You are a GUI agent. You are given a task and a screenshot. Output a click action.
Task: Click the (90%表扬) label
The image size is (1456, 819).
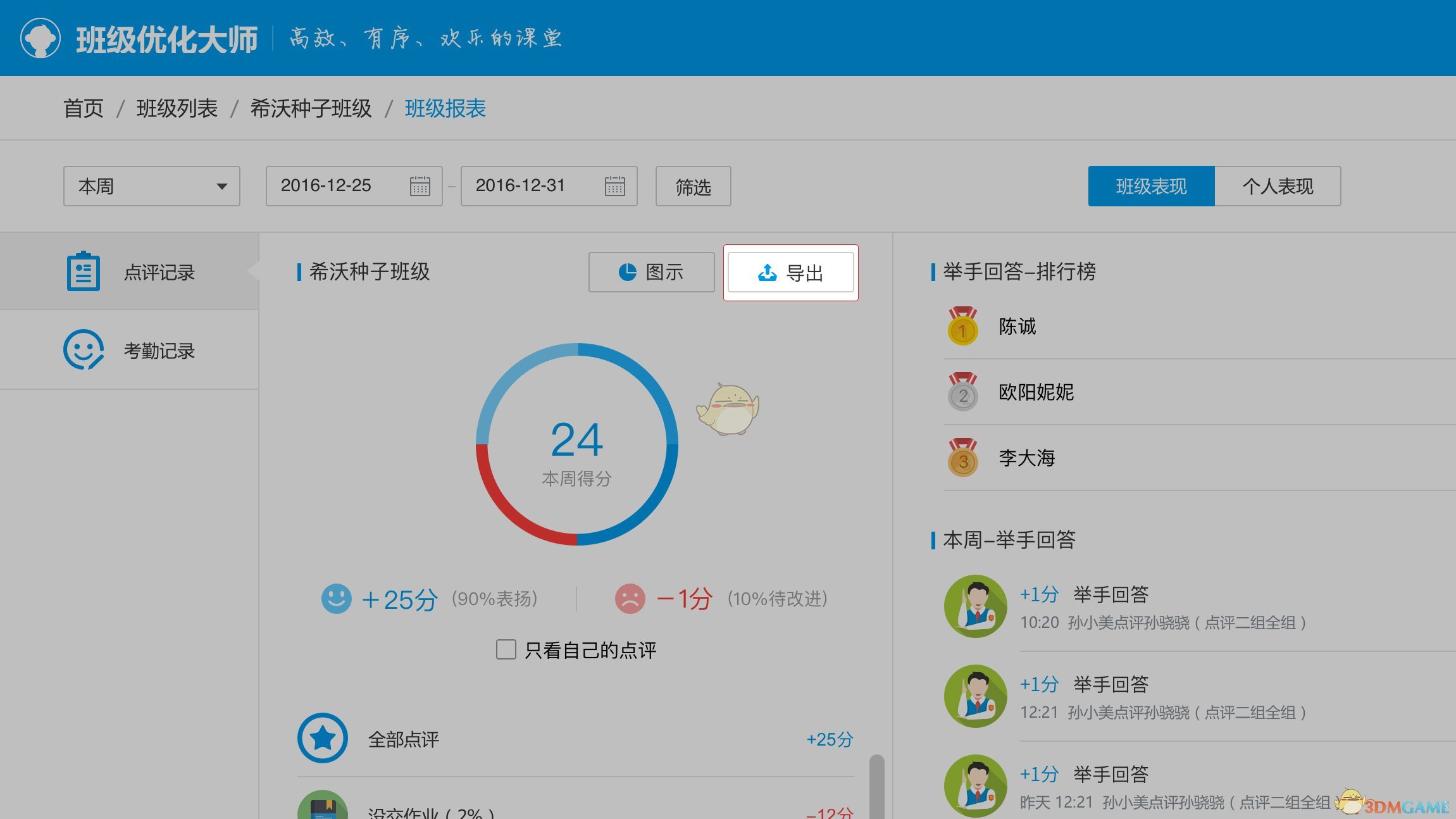(494, 599)
